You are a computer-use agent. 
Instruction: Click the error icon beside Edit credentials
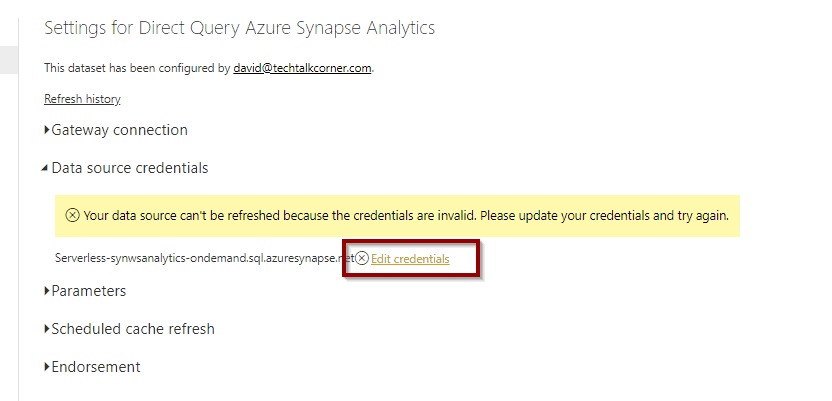click(x=362, y=259)
